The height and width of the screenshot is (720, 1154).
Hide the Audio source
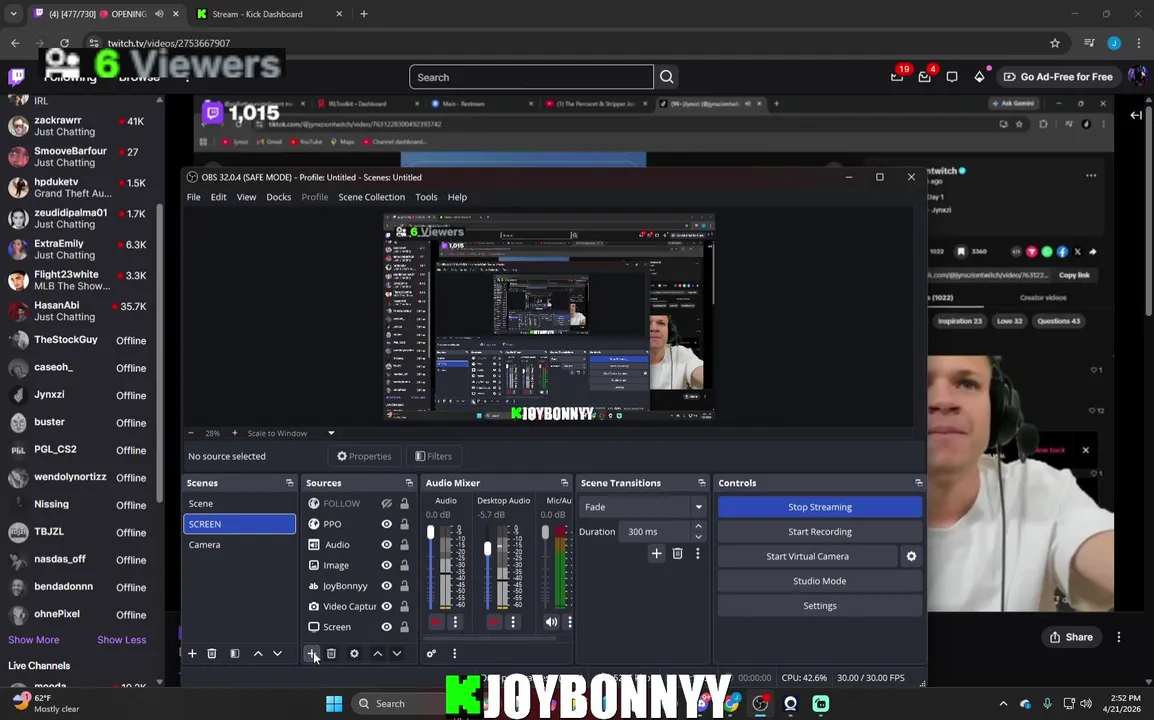tap(386, 545)
